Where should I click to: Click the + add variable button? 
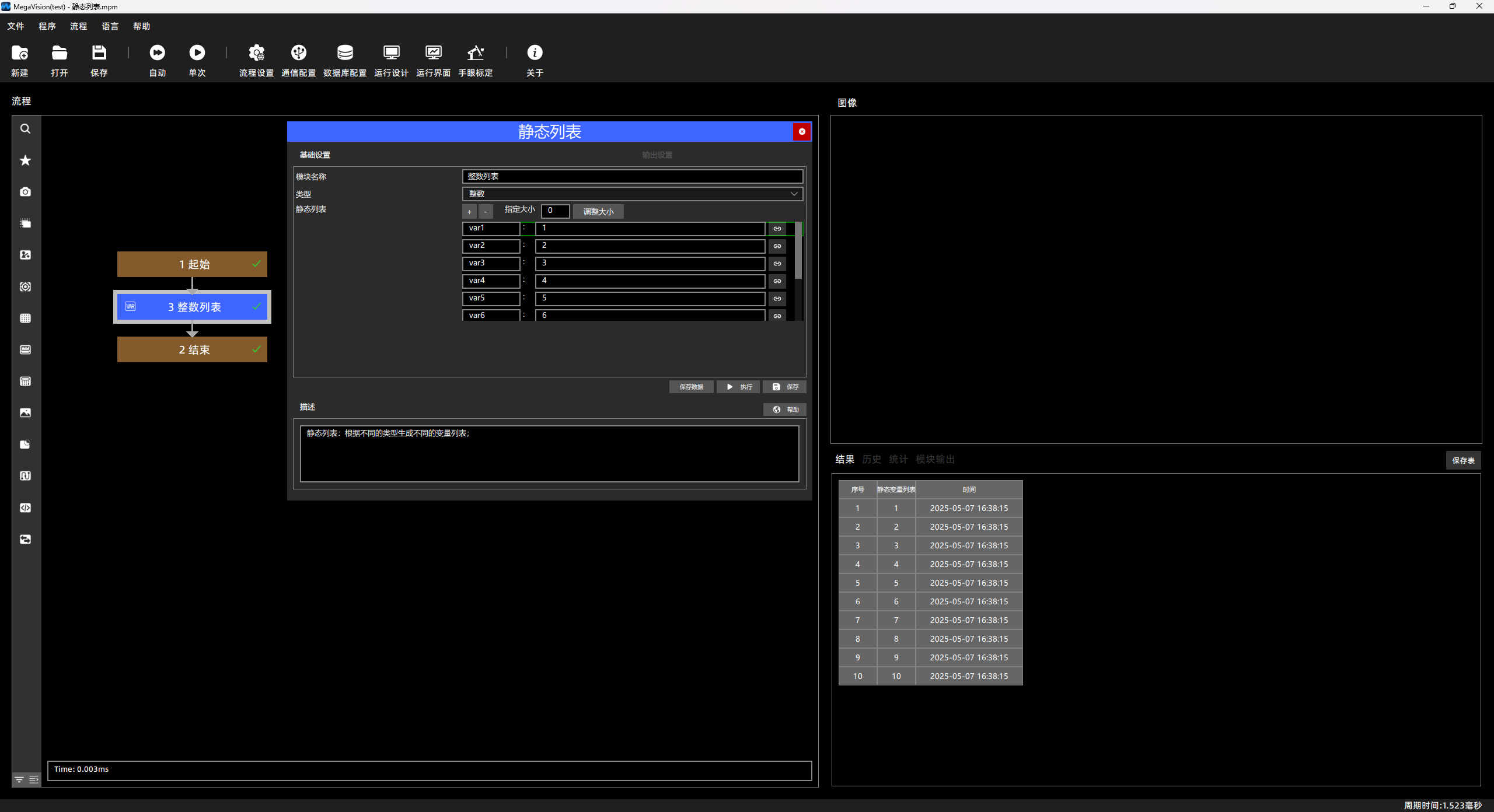pos(469,212)
